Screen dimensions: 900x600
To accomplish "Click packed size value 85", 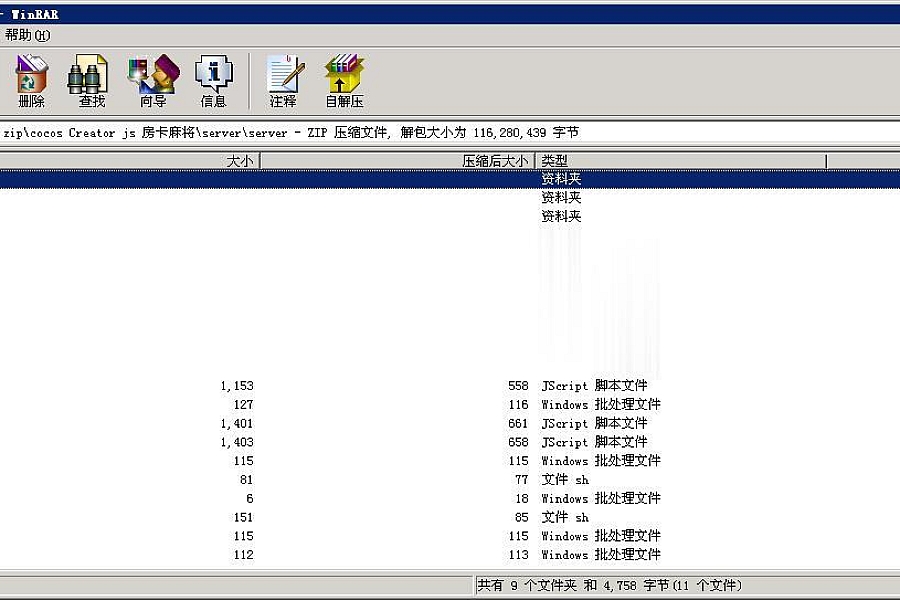I will (521, 517).
